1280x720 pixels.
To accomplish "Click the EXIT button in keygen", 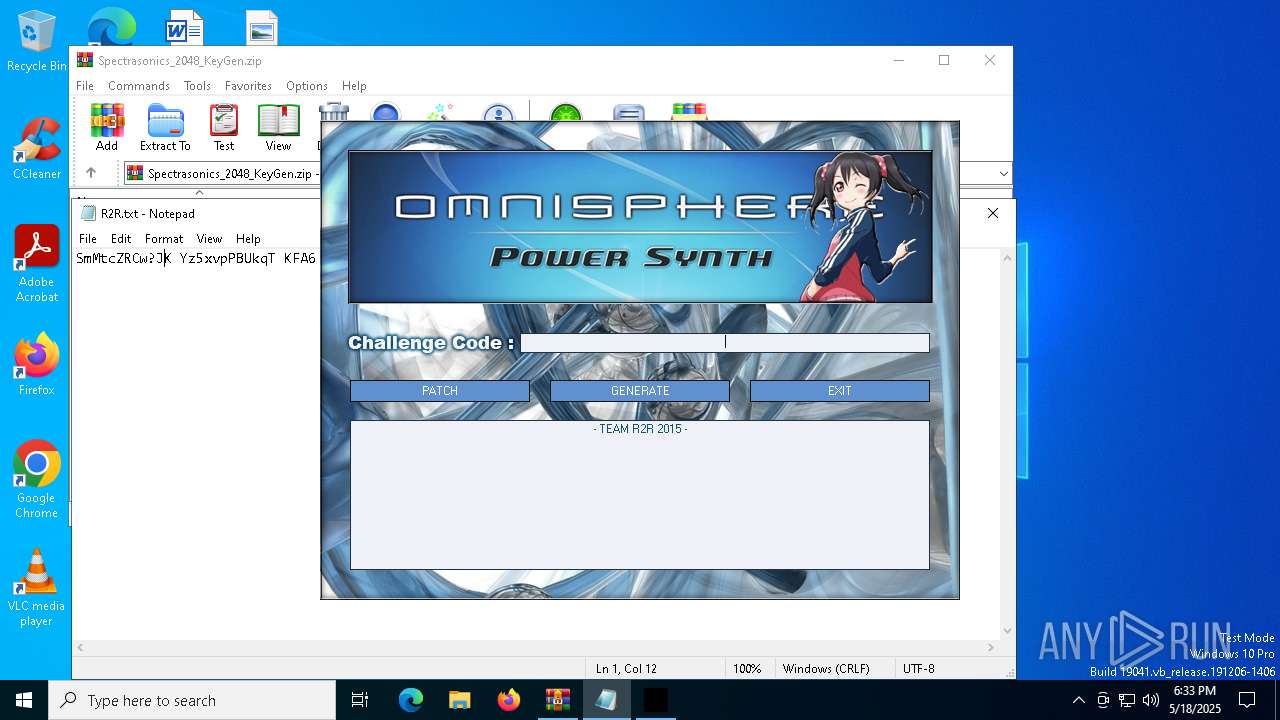I will point(840,391).
